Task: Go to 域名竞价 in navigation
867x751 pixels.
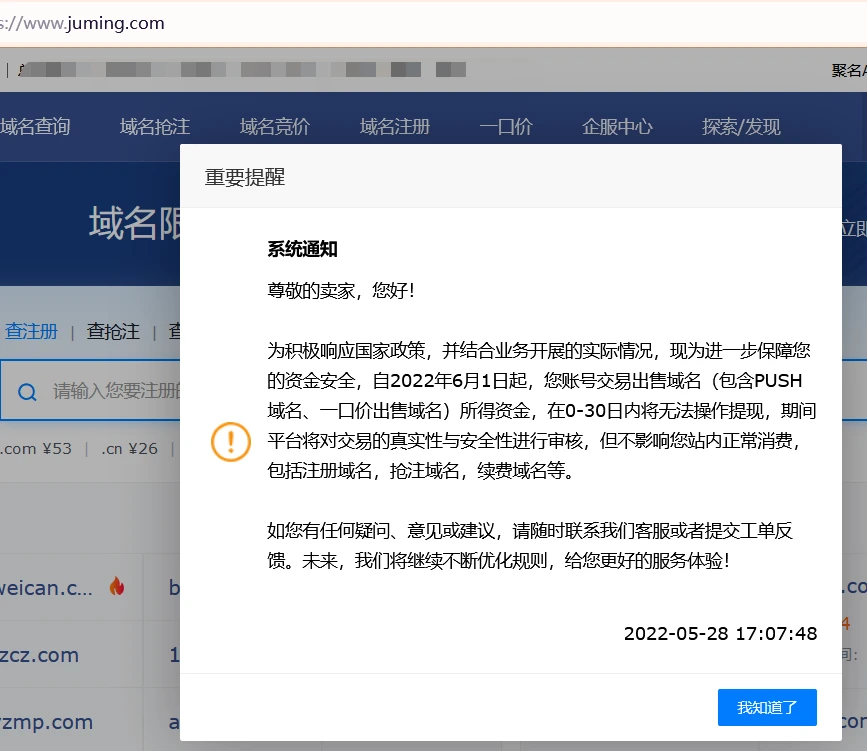Action: [274, 127]
